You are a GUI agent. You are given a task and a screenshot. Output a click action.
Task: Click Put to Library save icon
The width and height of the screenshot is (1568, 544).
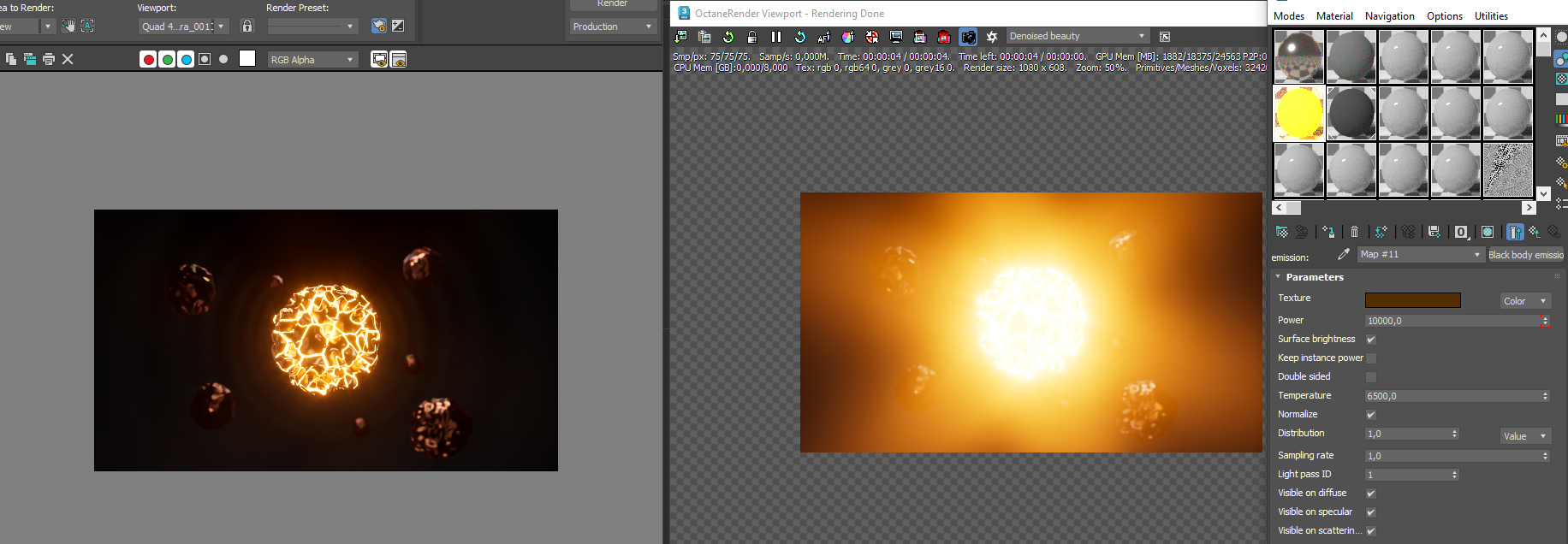(1434, 232)
